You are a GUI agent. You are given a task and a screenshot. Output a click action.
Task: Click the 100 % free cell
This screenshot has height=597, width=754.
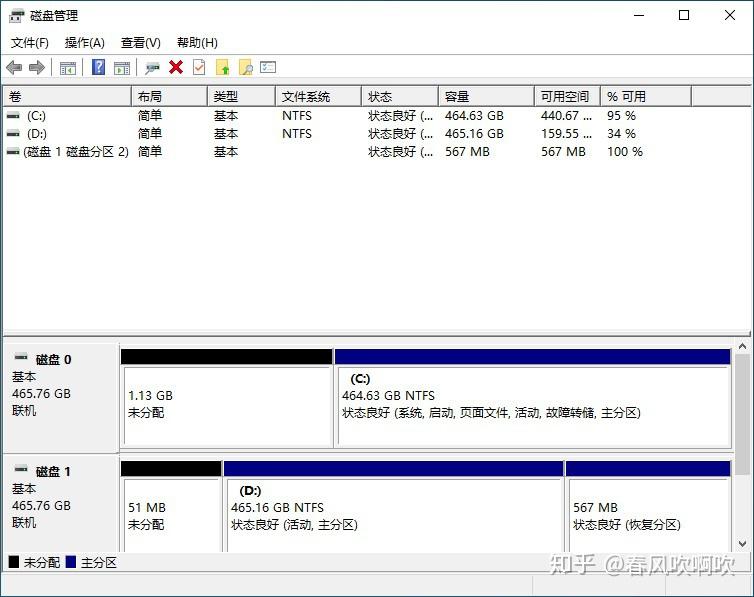click(625, 152)
